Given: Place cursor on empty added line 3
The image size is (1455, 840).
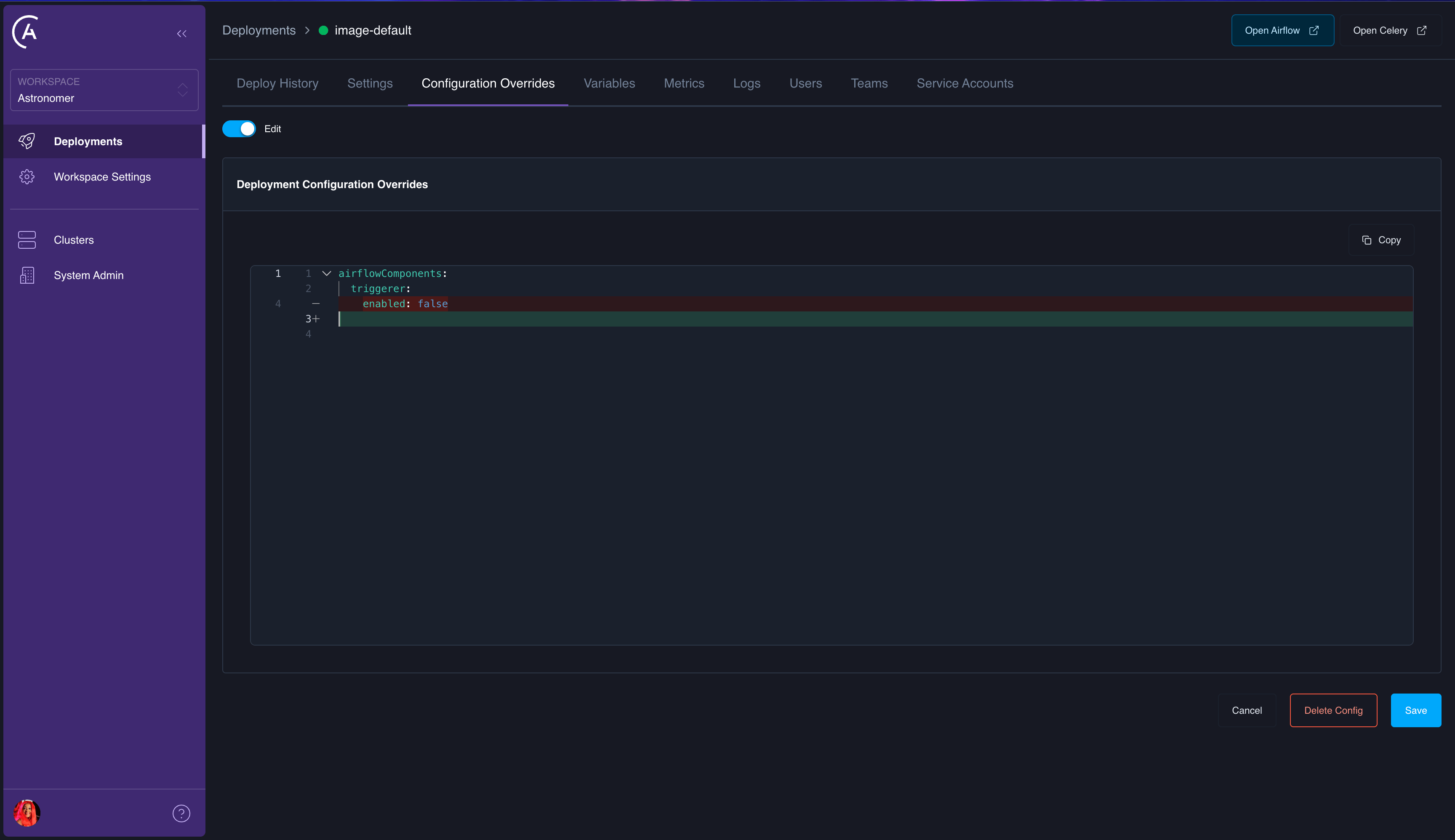Looking at the screenshot, I should pyautogui.click(x=876, y=319).
